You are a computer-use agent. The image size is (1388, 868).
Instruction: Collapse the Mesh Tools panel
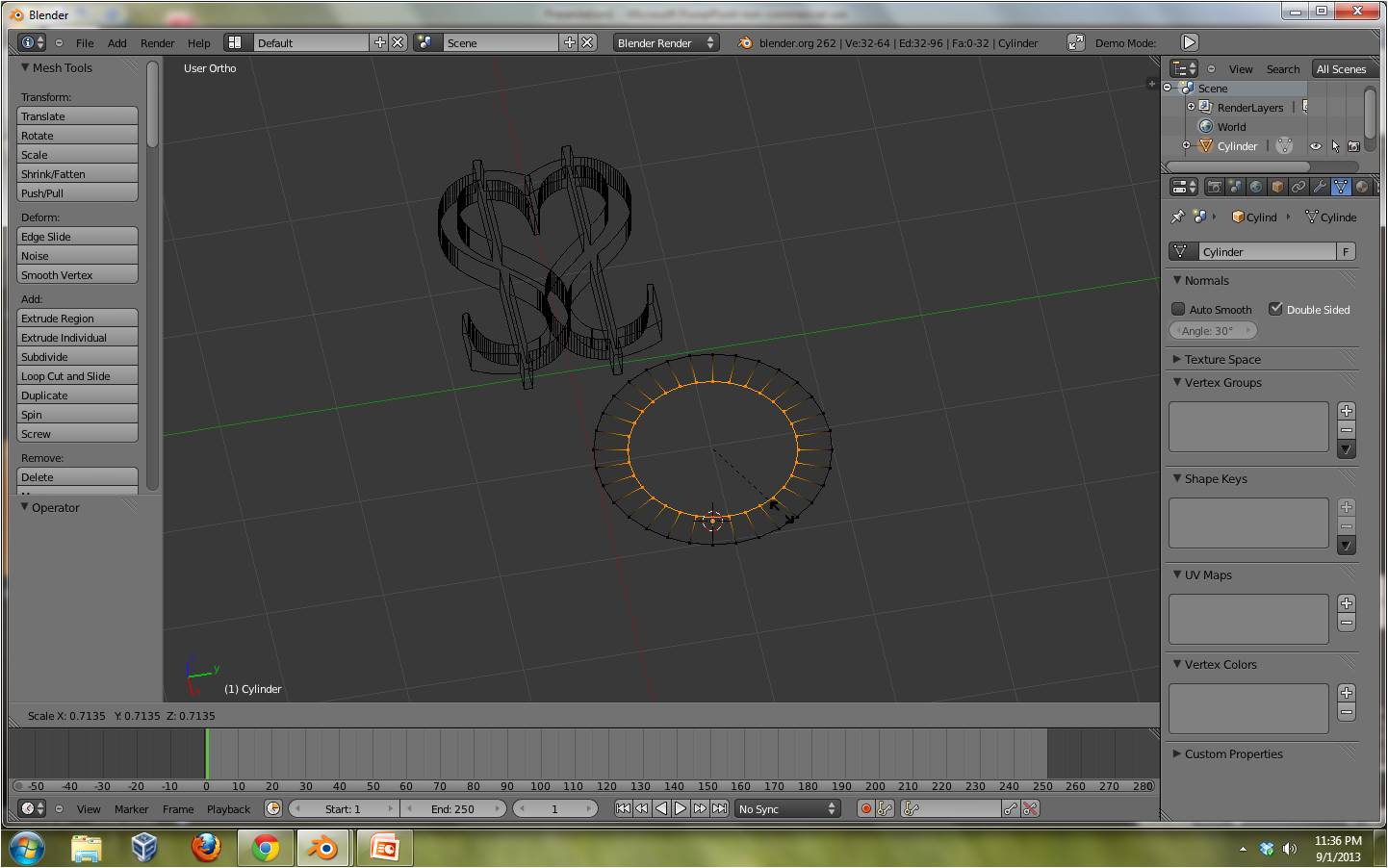point(25,67)
